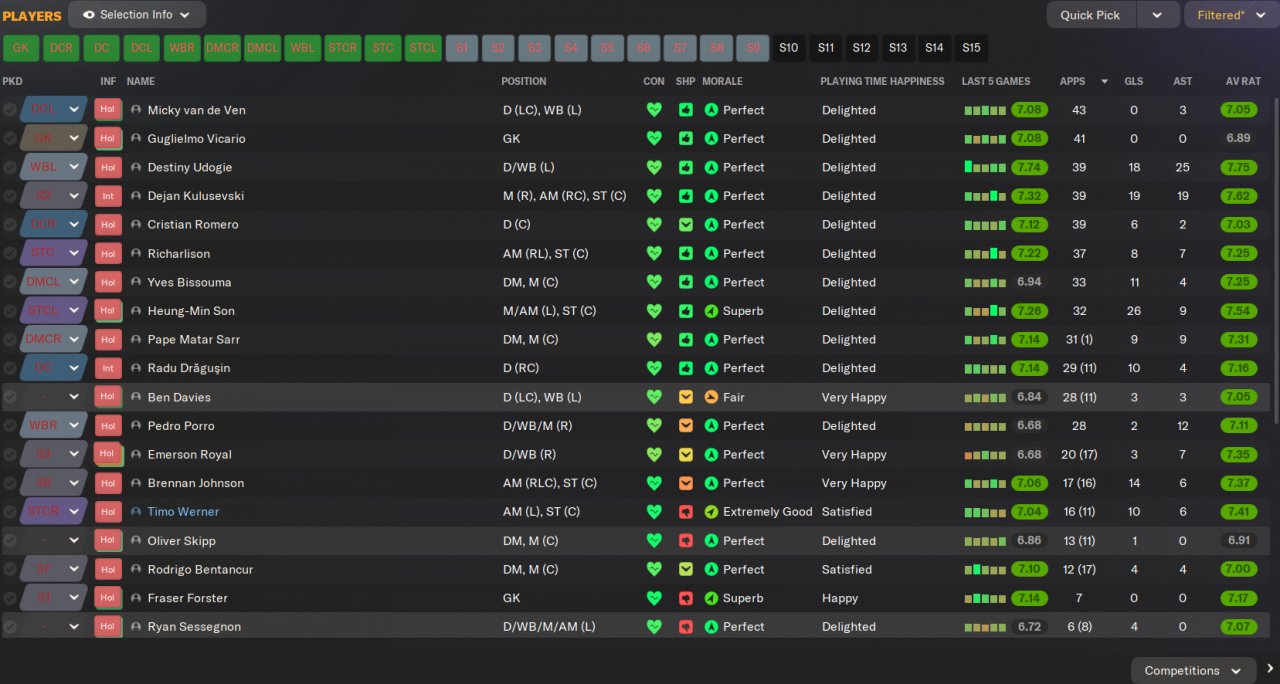Click Guglielmo Vicario's match sharpness icon
1280x684 pixels.
pos(685,139)
